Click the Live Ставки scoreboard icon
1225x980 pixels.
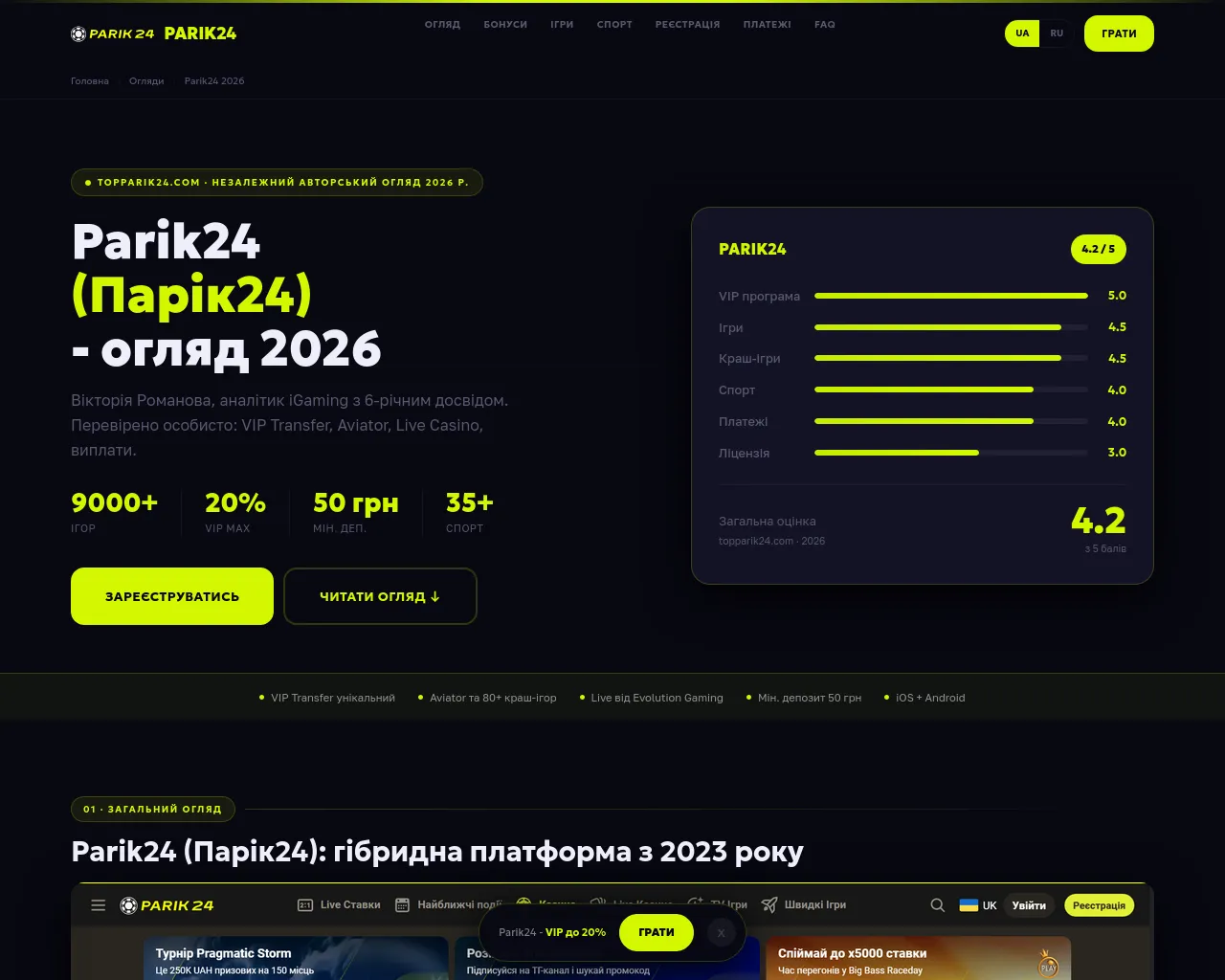(x=305, y=905)
